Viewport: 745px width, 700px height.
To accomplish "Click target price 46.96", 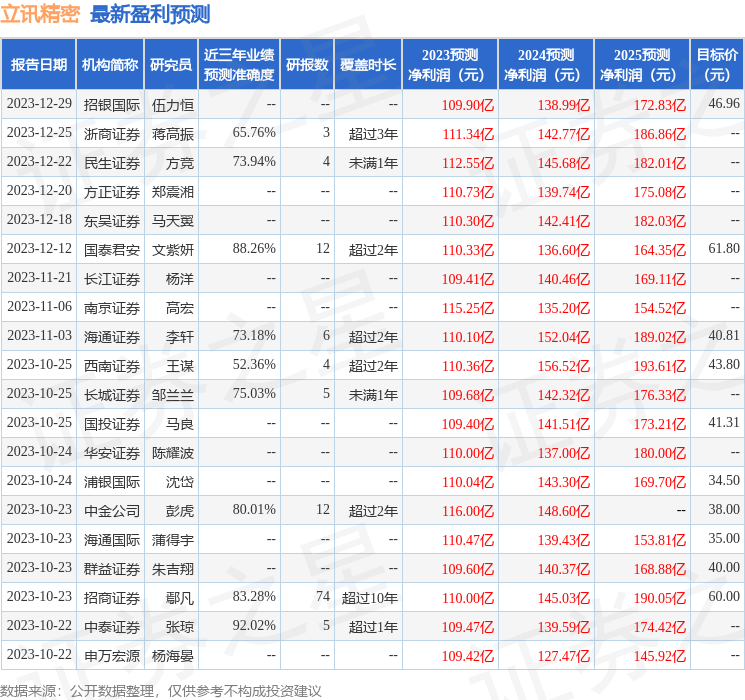I will [x=724, y=104].
